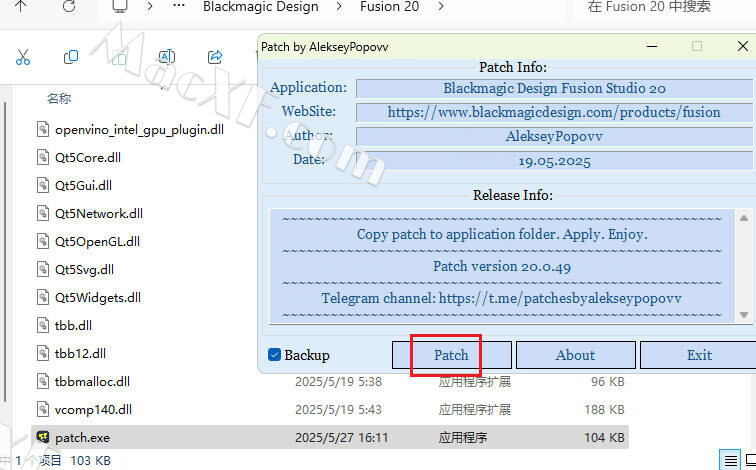Click the Copy icon in Explorer toolbar
Screen dimensions: 756x470
tap(71, 57)
